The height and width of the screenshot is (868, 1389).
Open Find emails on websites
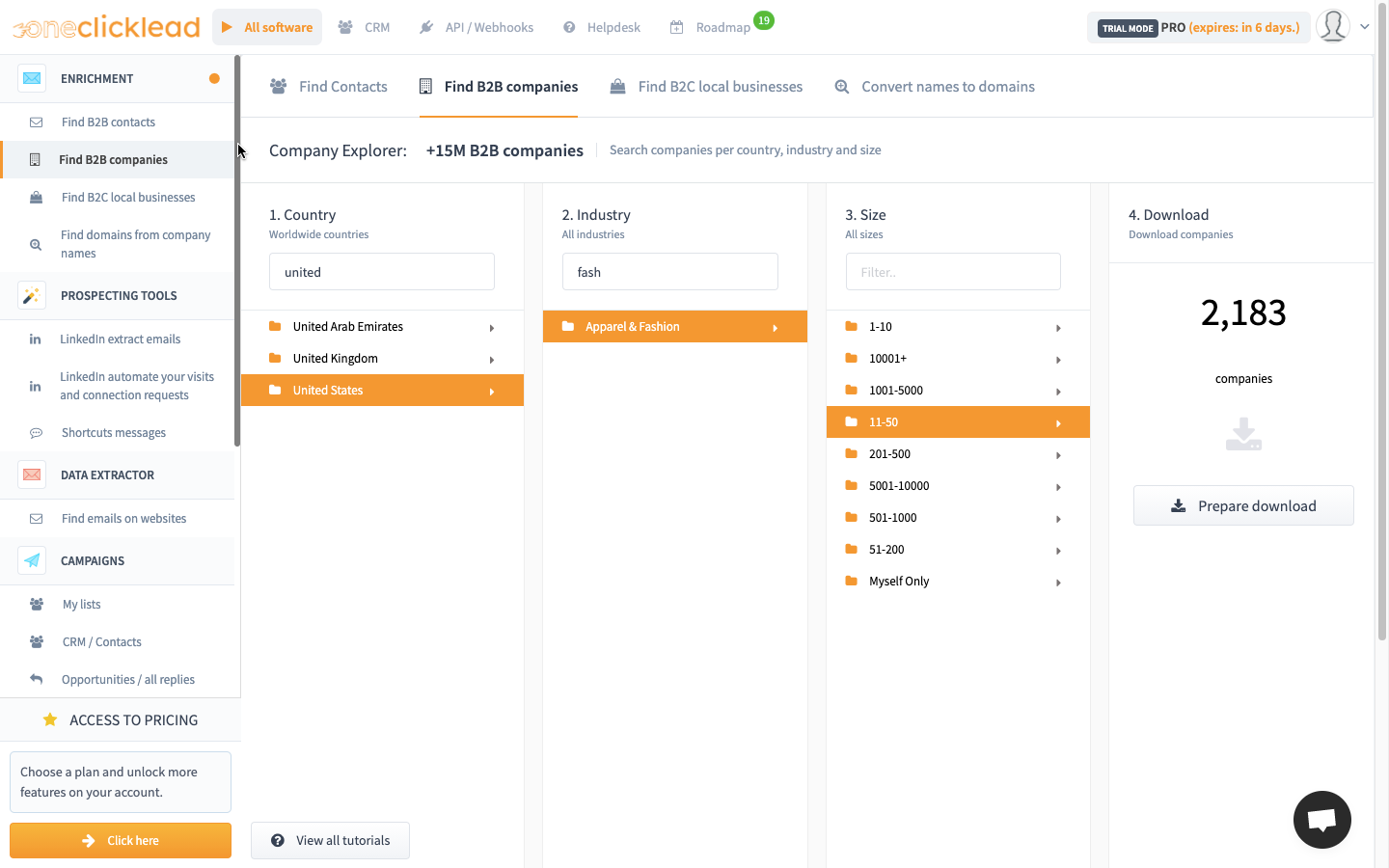point(118,519)
